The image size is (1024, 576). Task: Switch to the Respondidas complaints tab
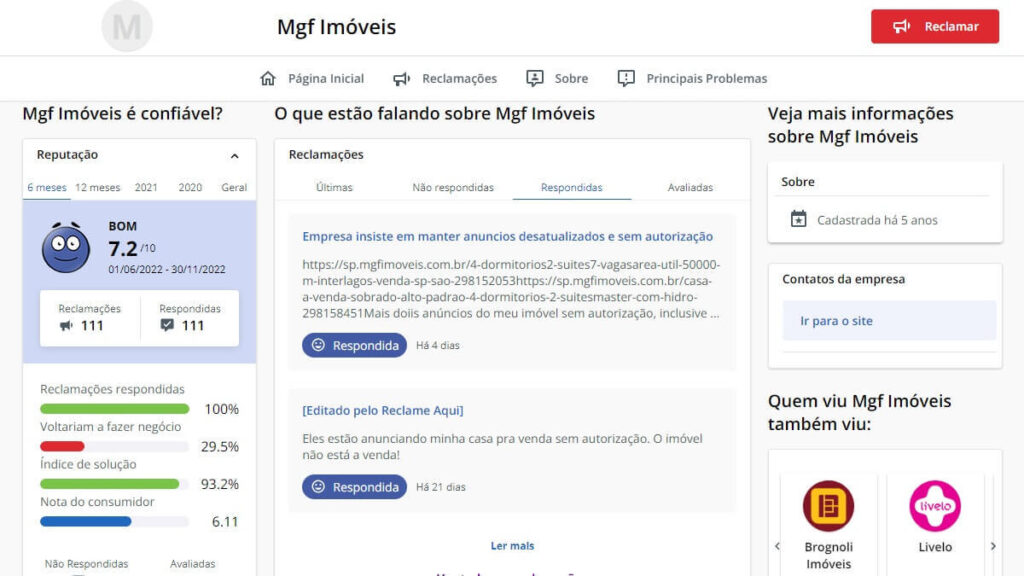point(571,187)
